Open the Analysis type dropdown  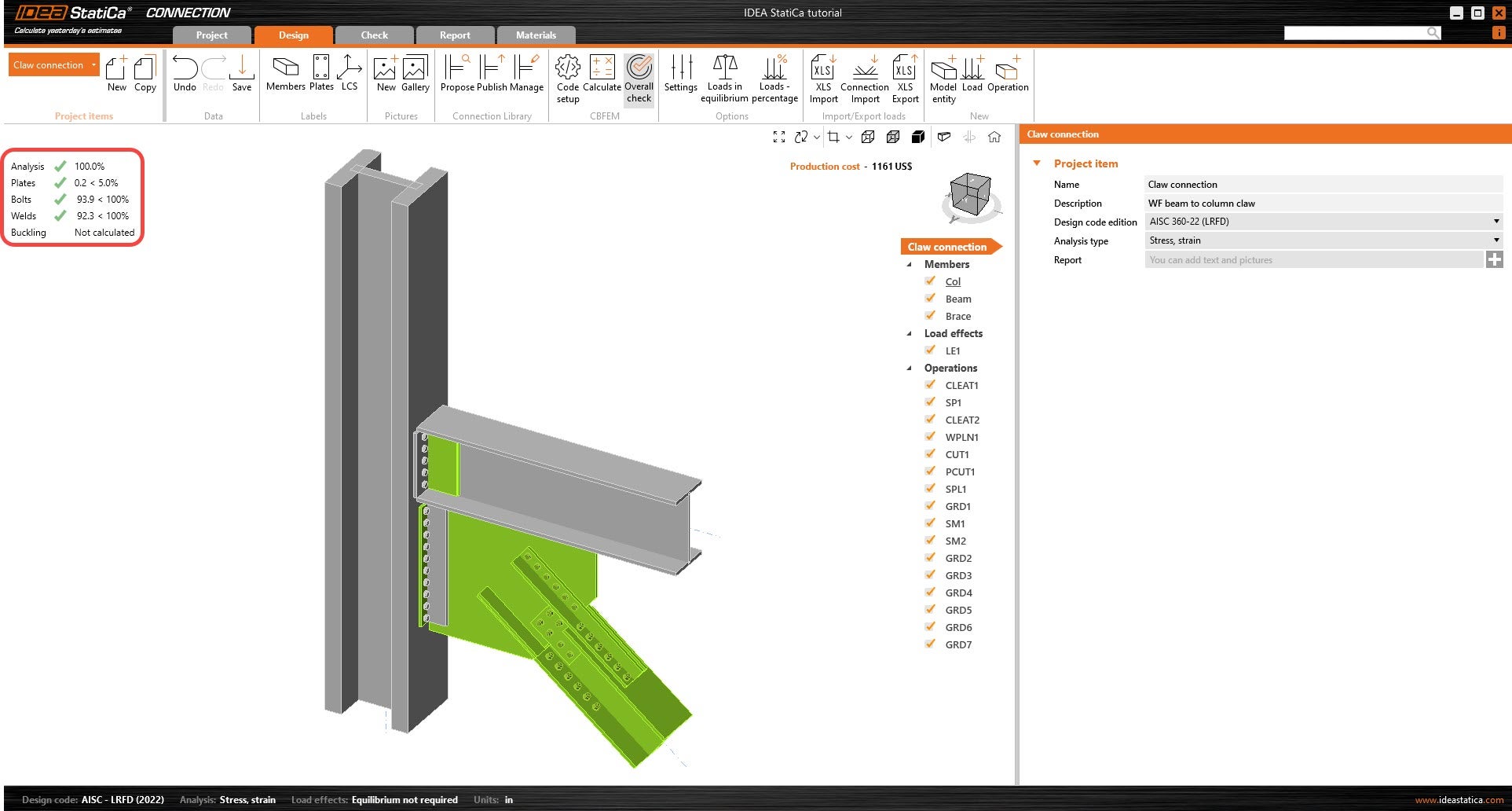pyautogui.click(x=1323, y=240)
